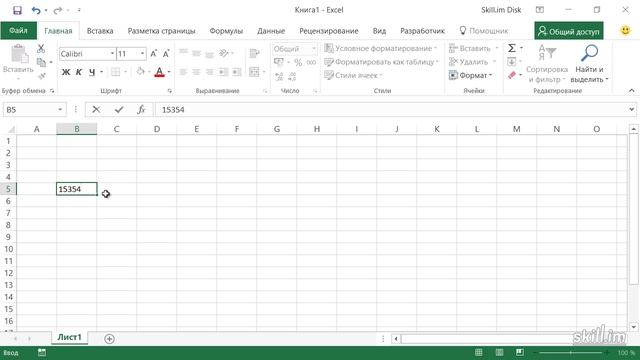Open Найти и выделить menu

click(589, 63)
